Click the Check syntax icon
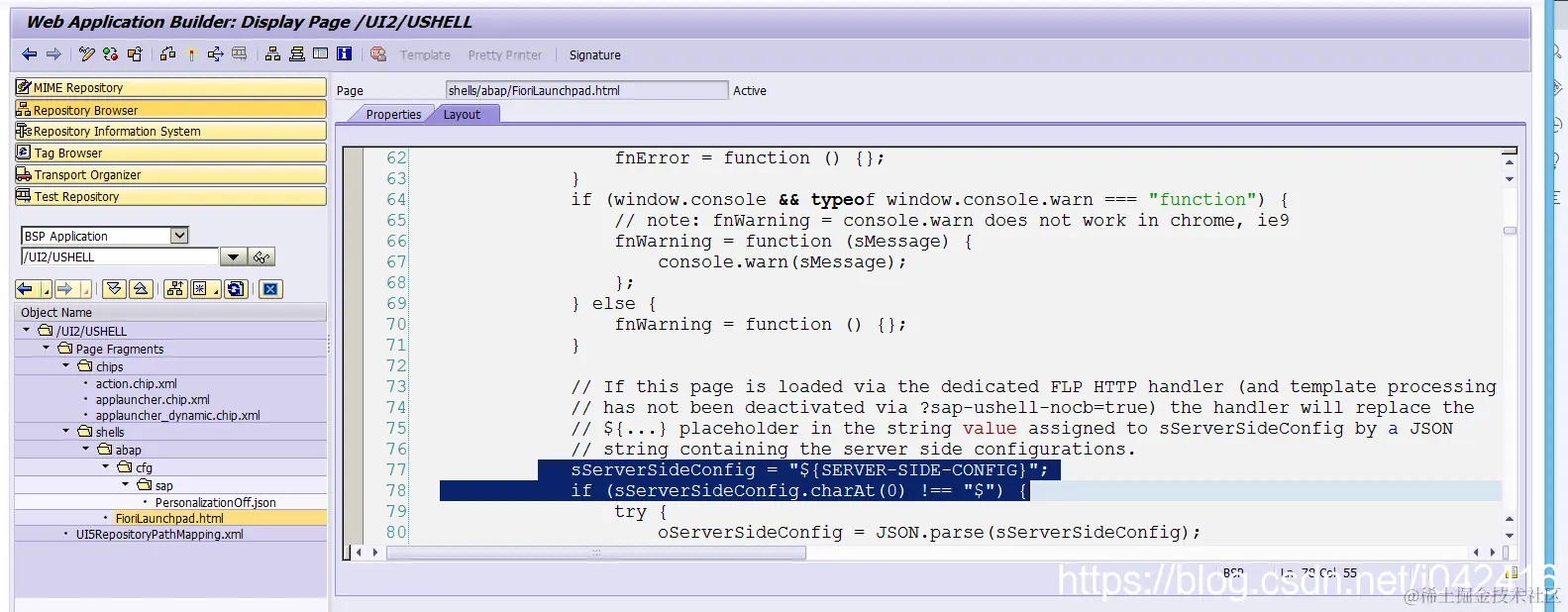Screen dimensions: 1568x612 [x=167, y=54]
